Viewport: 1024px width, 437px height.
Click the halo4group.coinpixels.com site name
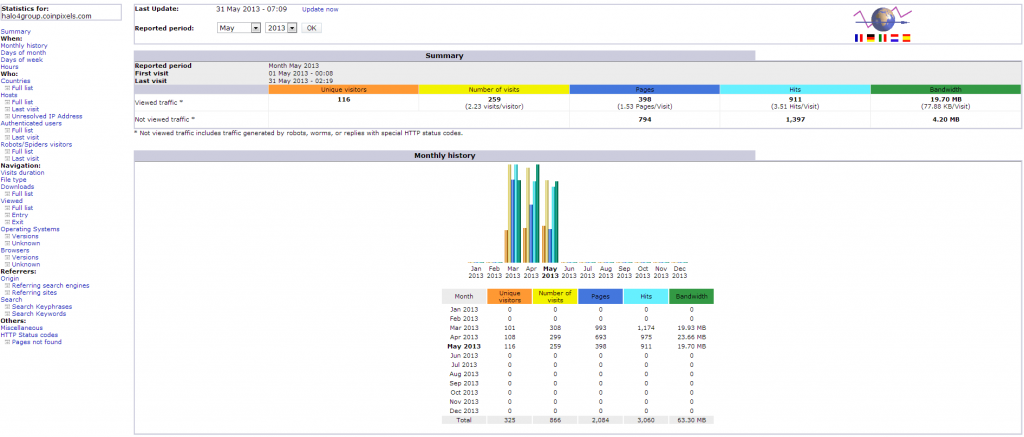[46, 16]
